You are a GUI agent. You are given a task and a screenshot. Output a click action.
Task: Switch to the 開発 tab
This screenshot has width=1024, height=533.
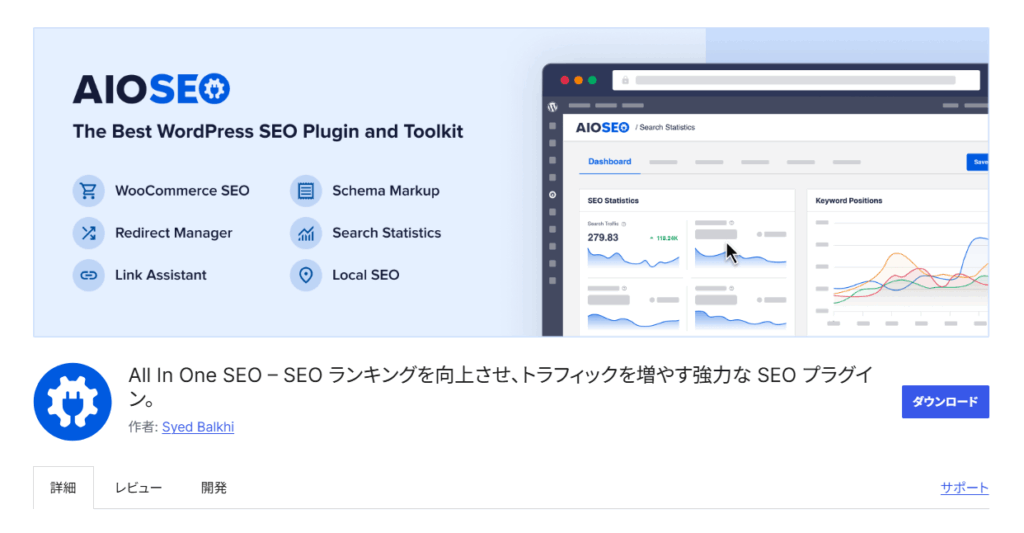214,488
